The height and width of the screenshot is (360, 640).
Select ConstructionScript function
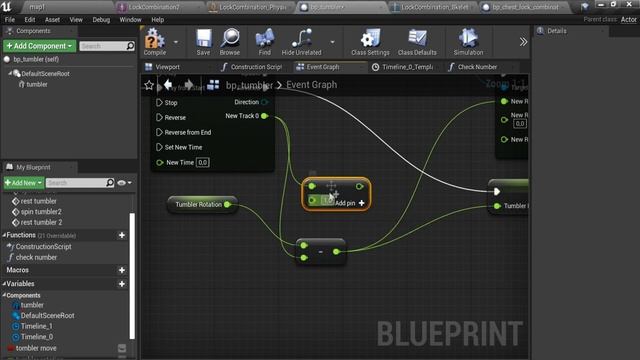point(43,247)
